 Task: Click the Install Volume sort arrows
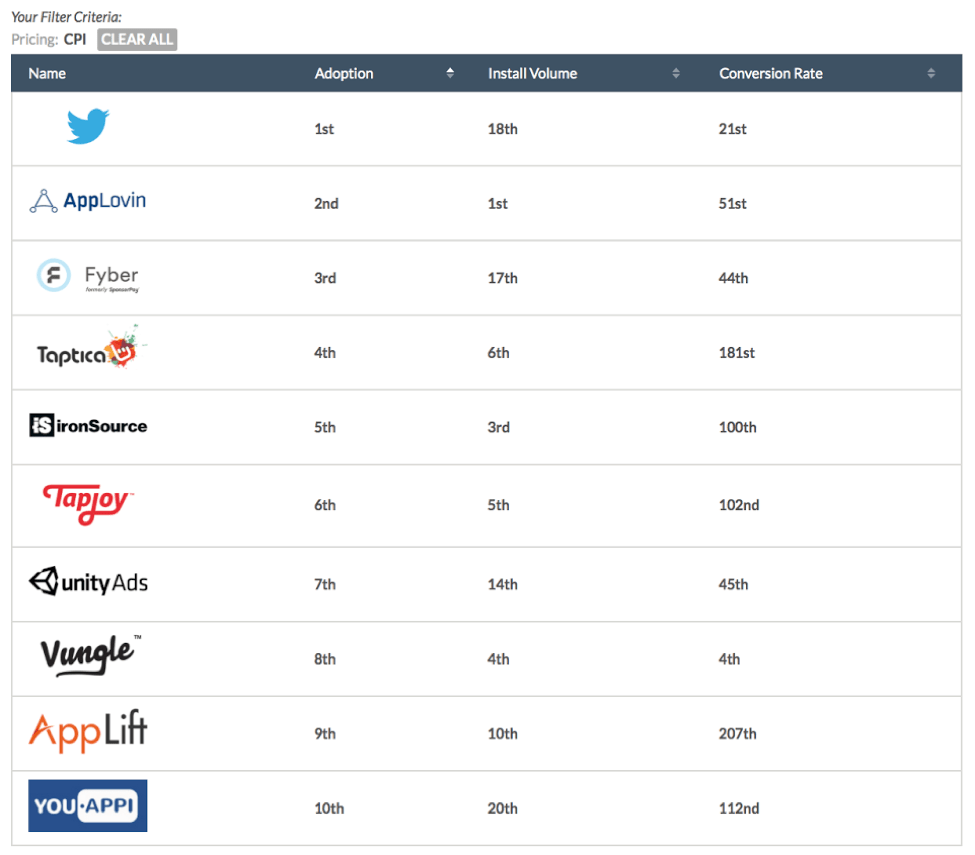click(x=676, y=73)
